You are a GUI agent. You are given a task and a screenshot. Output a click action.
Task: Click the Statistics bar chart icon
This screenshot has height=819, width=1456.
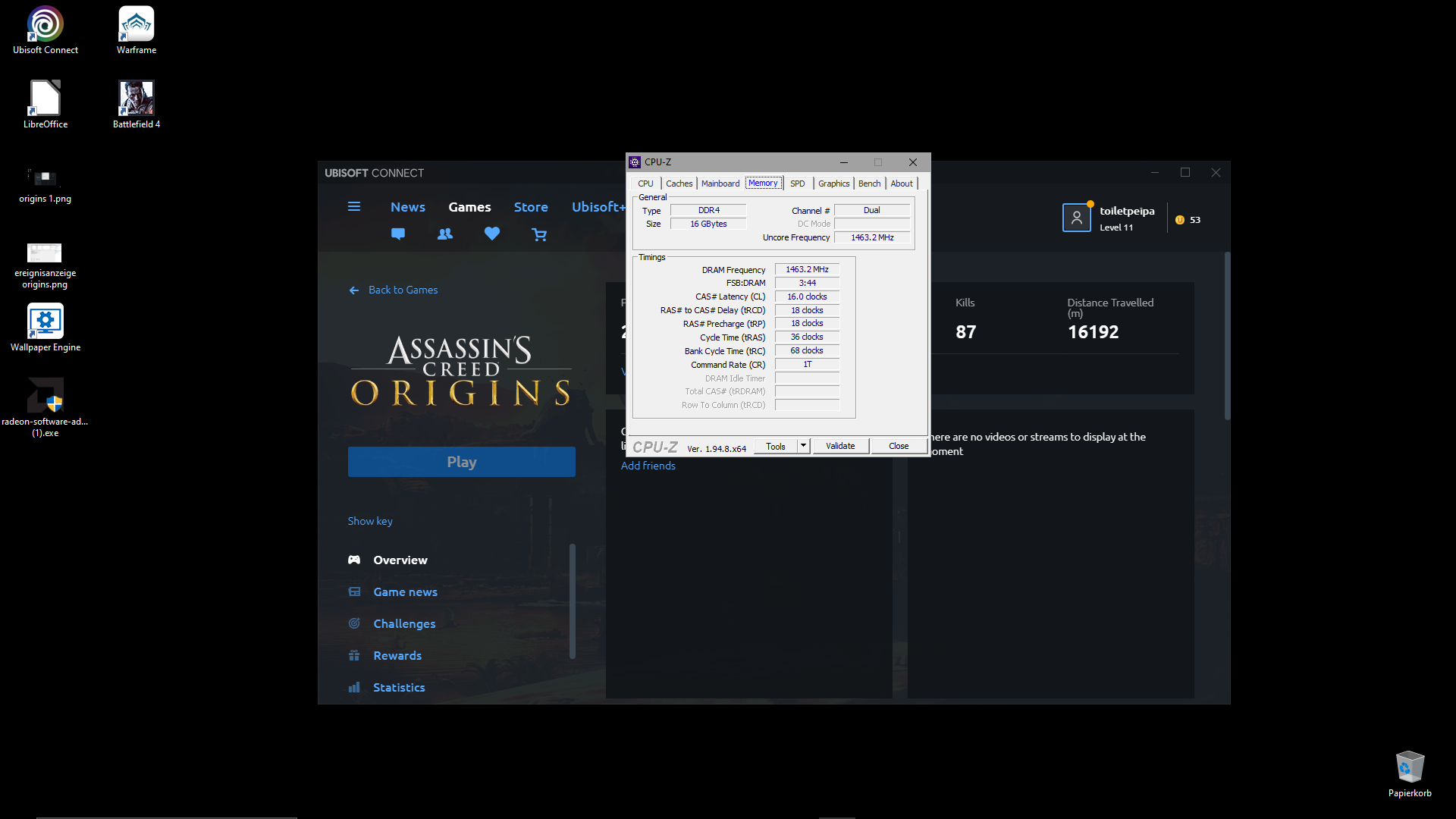[354, 687]
